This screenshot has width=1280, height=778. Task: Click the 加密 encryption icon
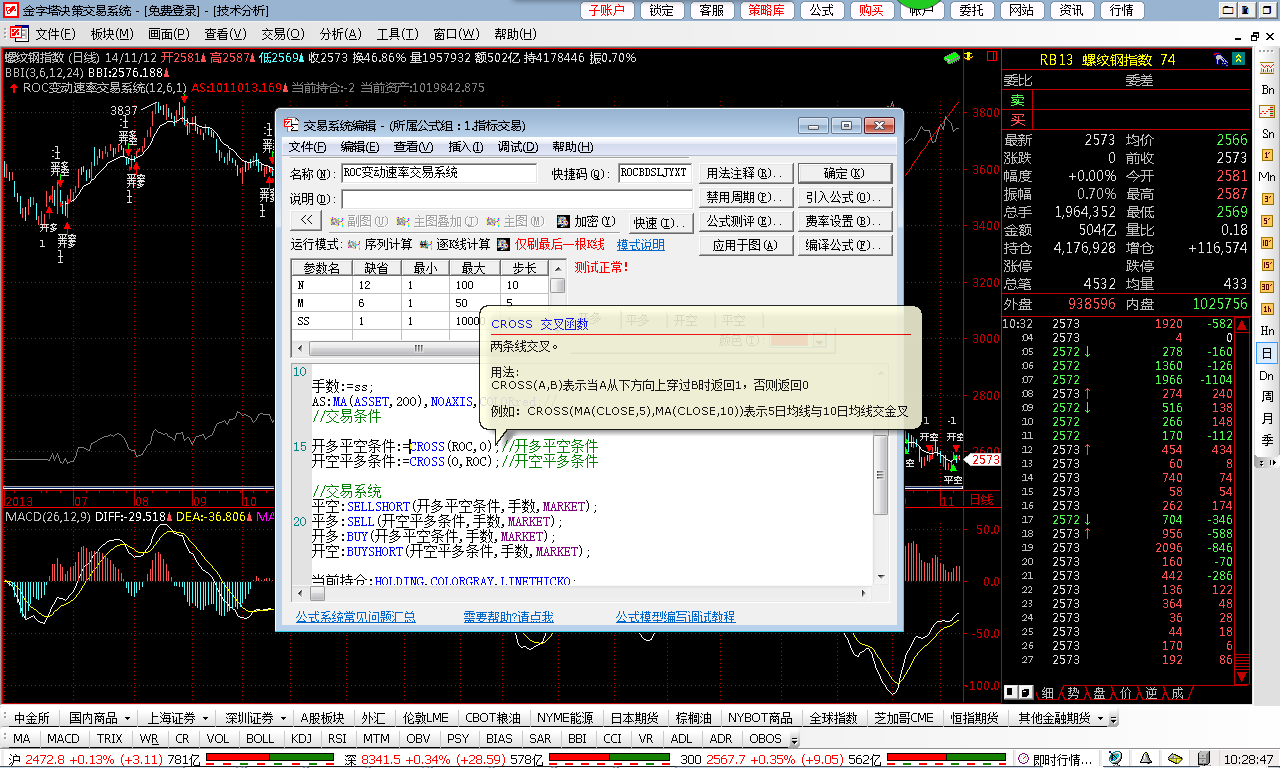click(563, 222)
